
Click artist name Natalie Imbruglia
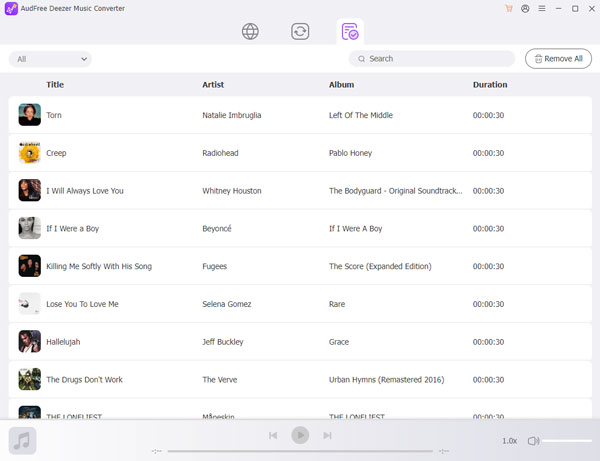(232, 115)
